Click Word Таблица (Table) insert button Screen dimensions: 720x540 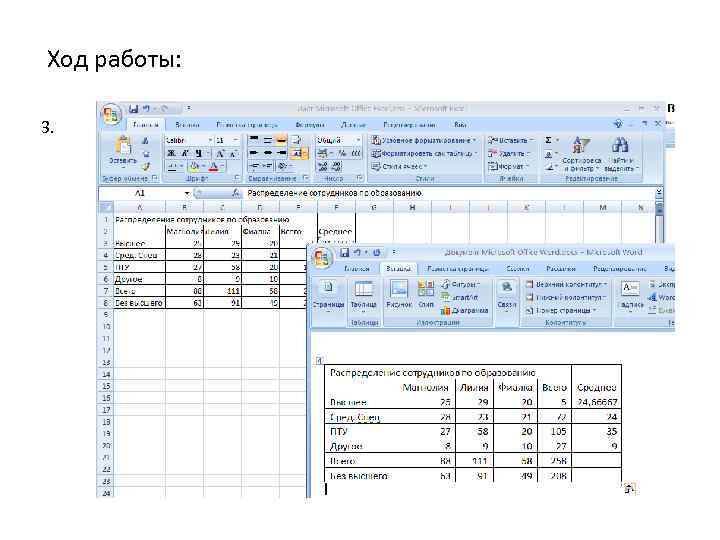coord(363,295)
